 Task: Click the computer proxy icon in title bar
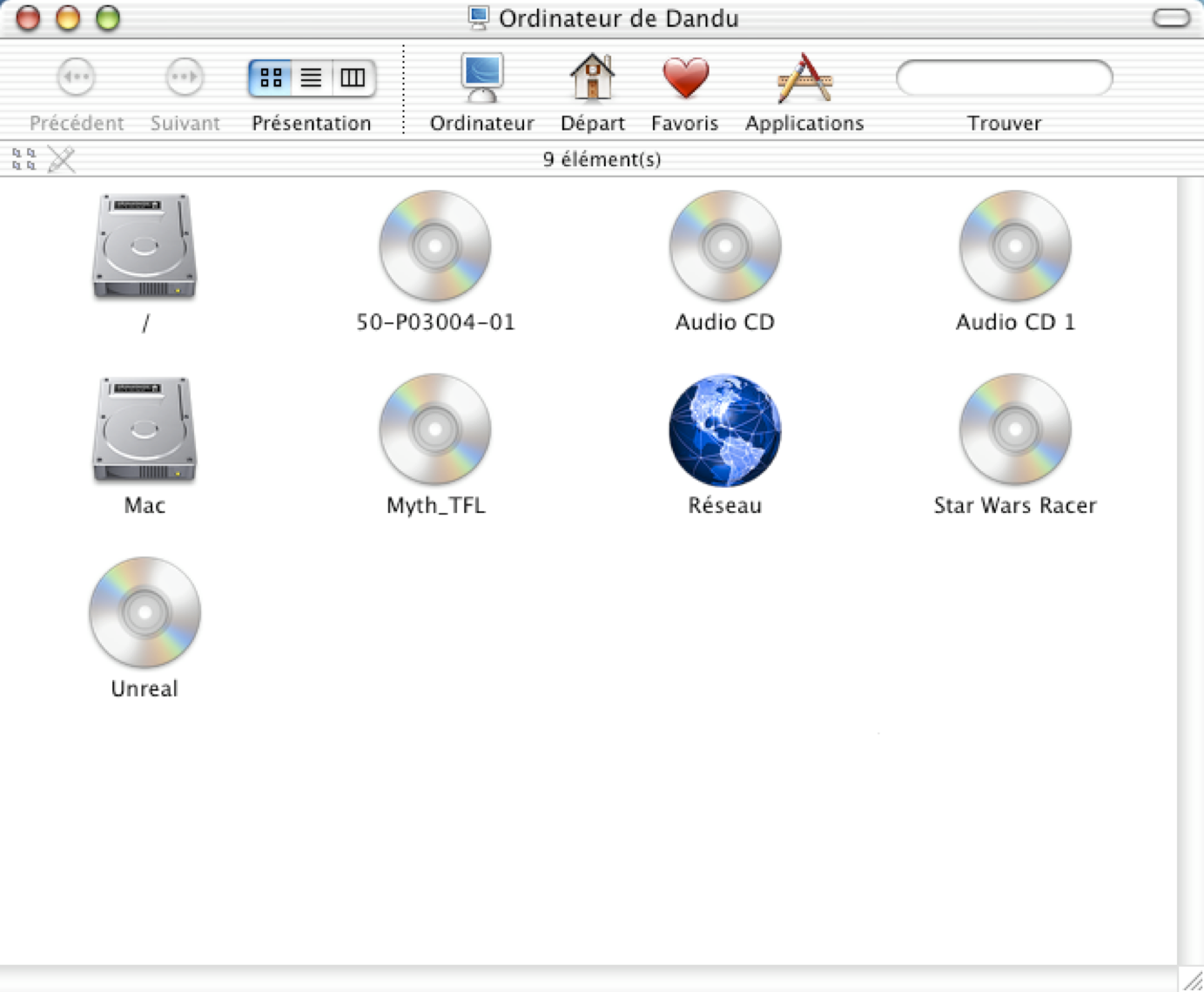click(478, 18)
